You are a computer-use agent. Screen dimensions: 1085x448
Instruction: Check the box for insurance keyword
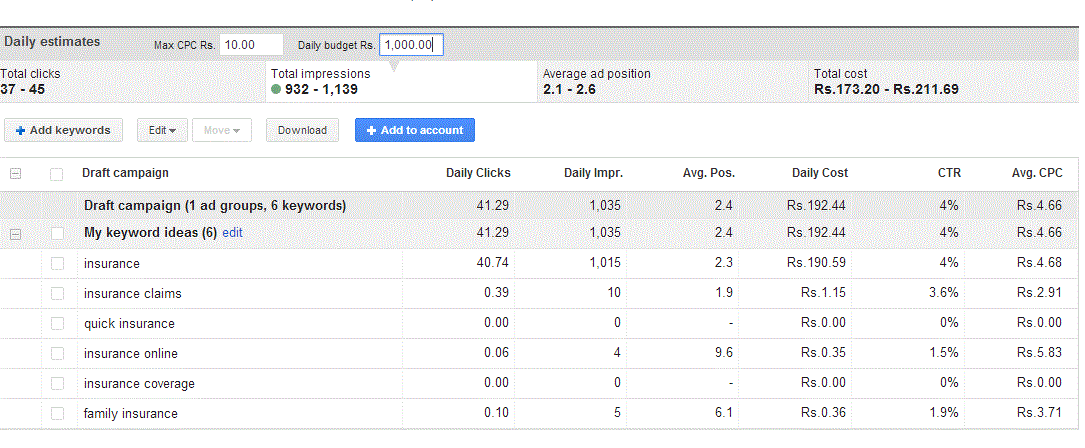tap(57, 264)
